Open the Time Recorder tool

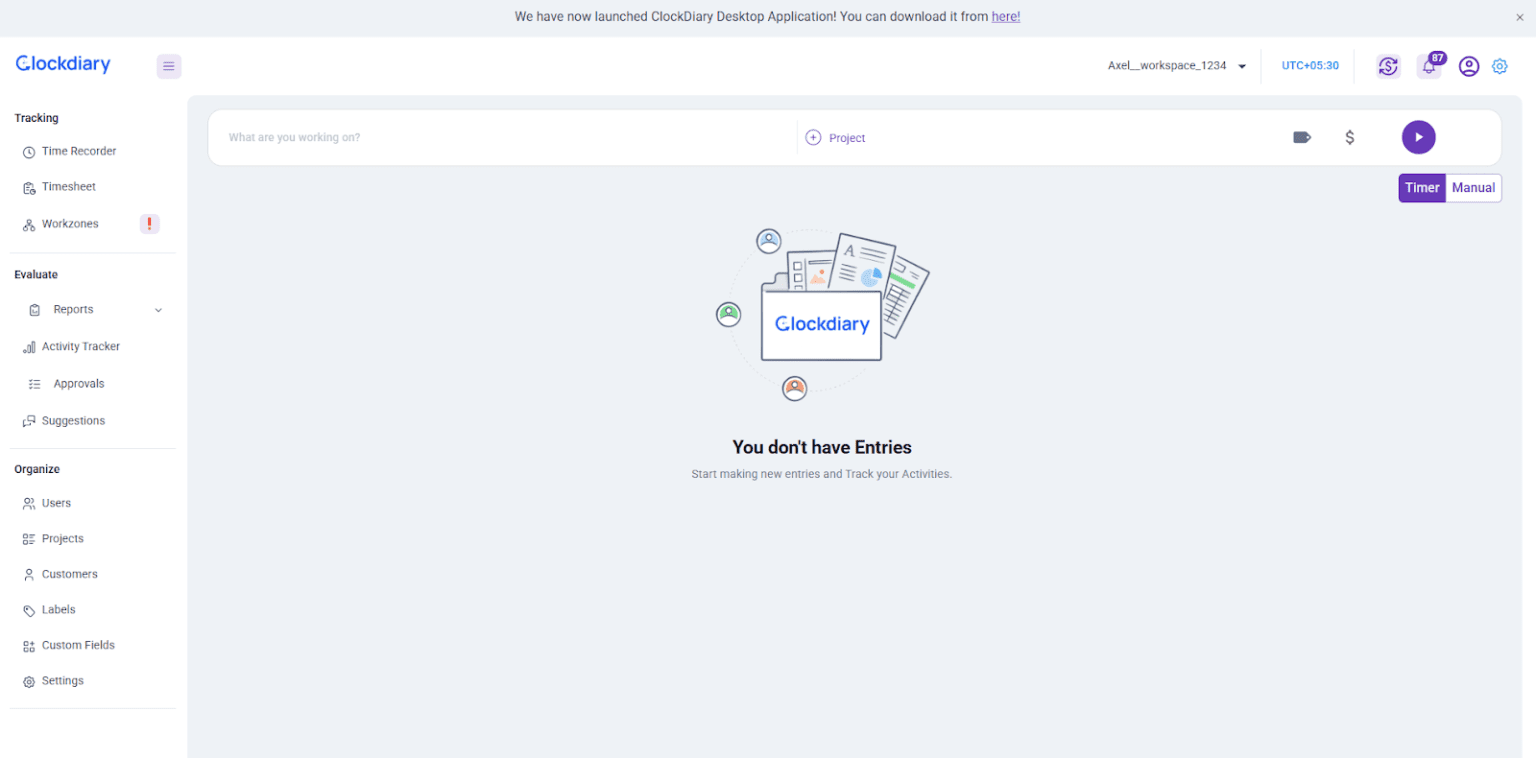click(77, 151)
